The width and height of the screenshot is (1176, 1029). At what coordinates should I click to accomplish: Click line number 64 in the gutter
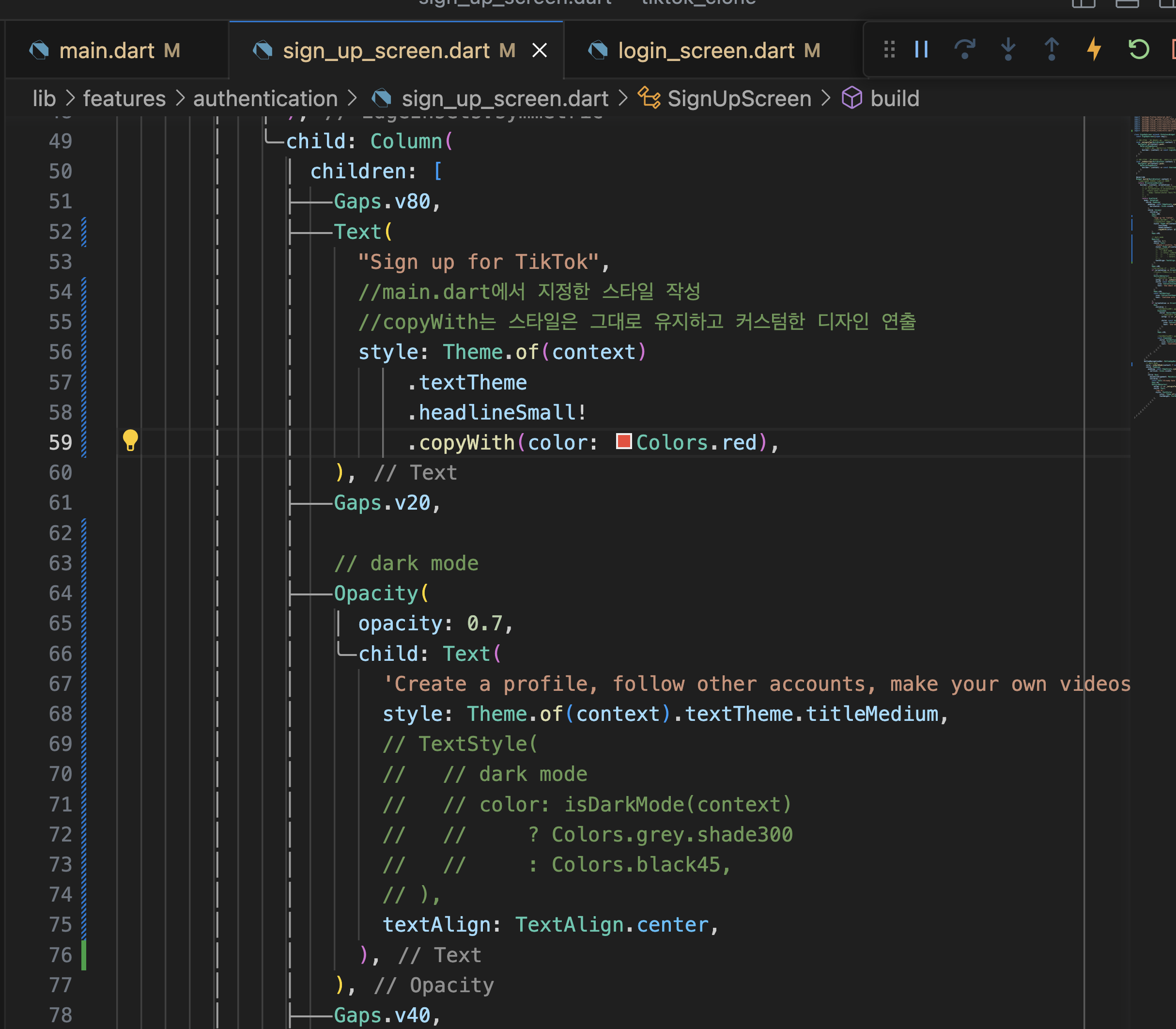[x=60, y=593]
